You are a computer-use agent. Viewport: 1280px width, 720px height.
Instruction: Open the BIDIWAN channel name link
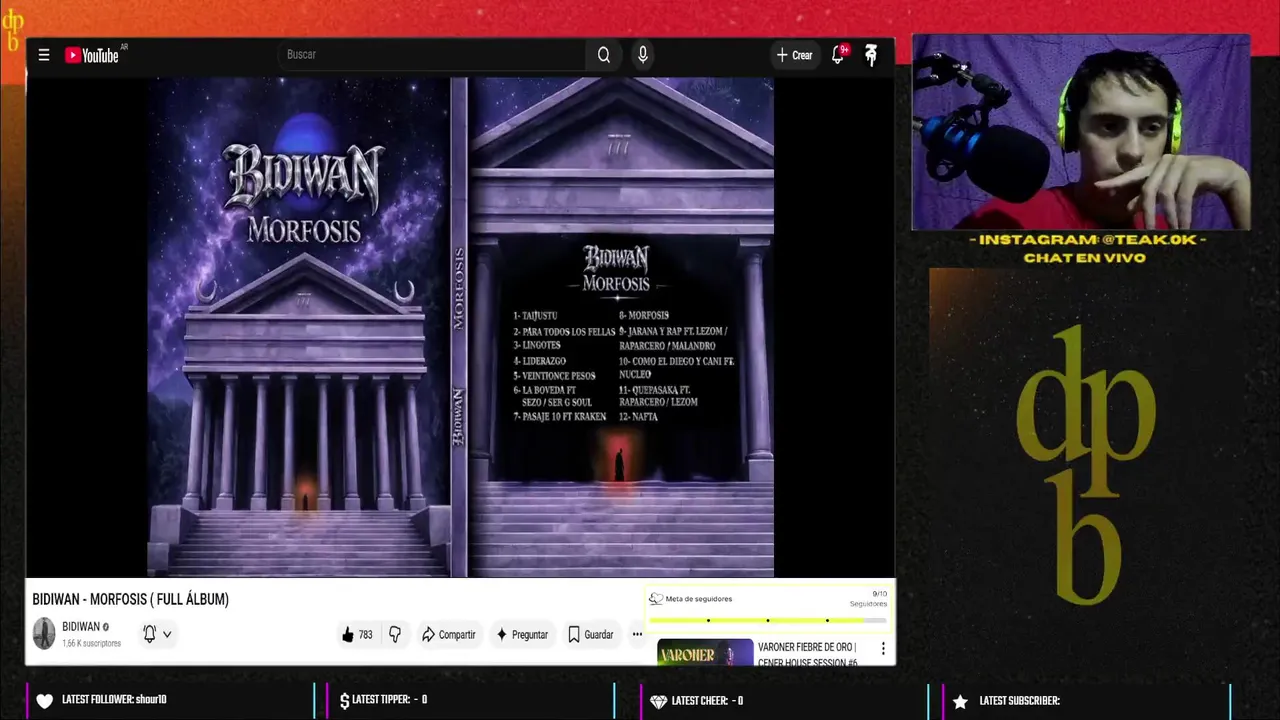click(x=81, y=627)
